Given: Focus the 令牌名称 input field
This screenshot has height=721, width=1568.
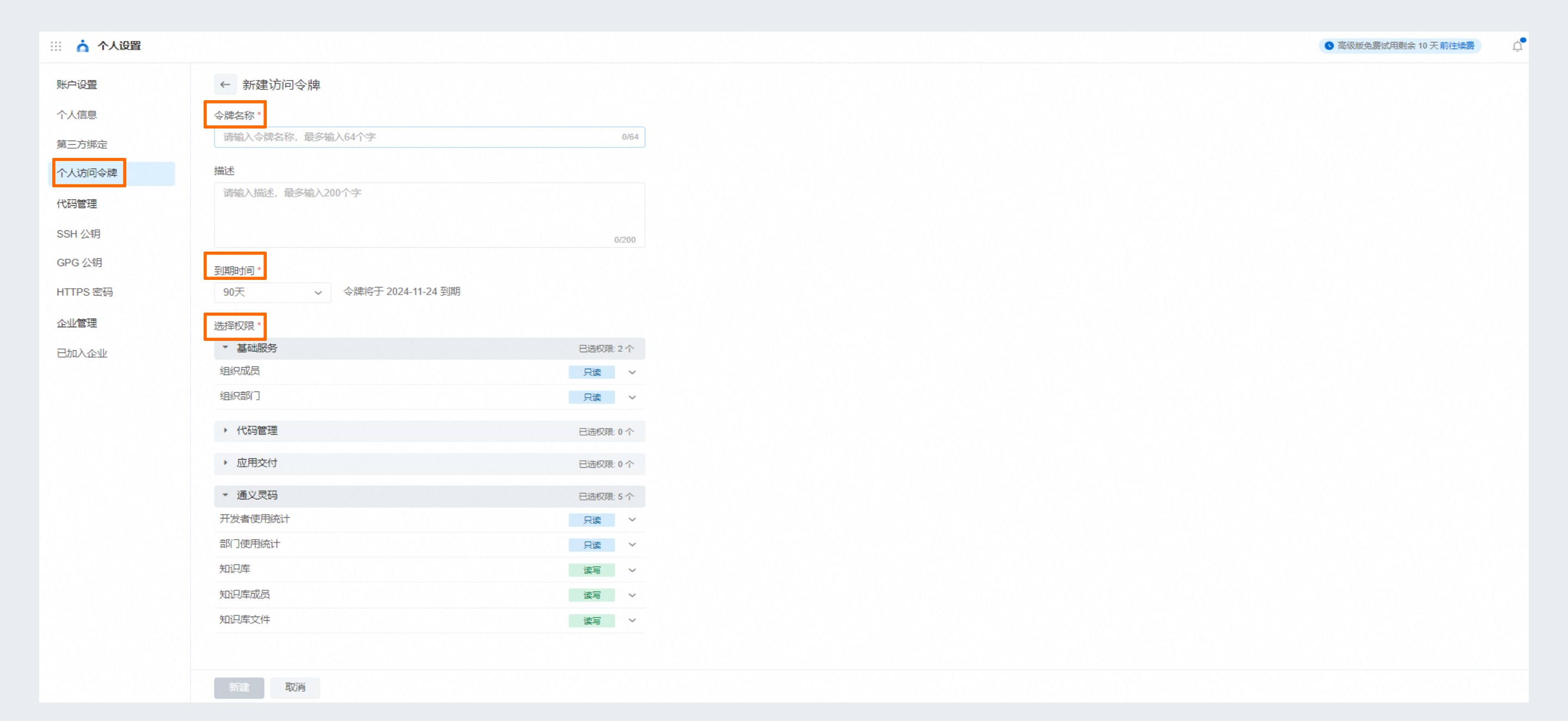Looking at the screenshot, I should click(429, 137).
